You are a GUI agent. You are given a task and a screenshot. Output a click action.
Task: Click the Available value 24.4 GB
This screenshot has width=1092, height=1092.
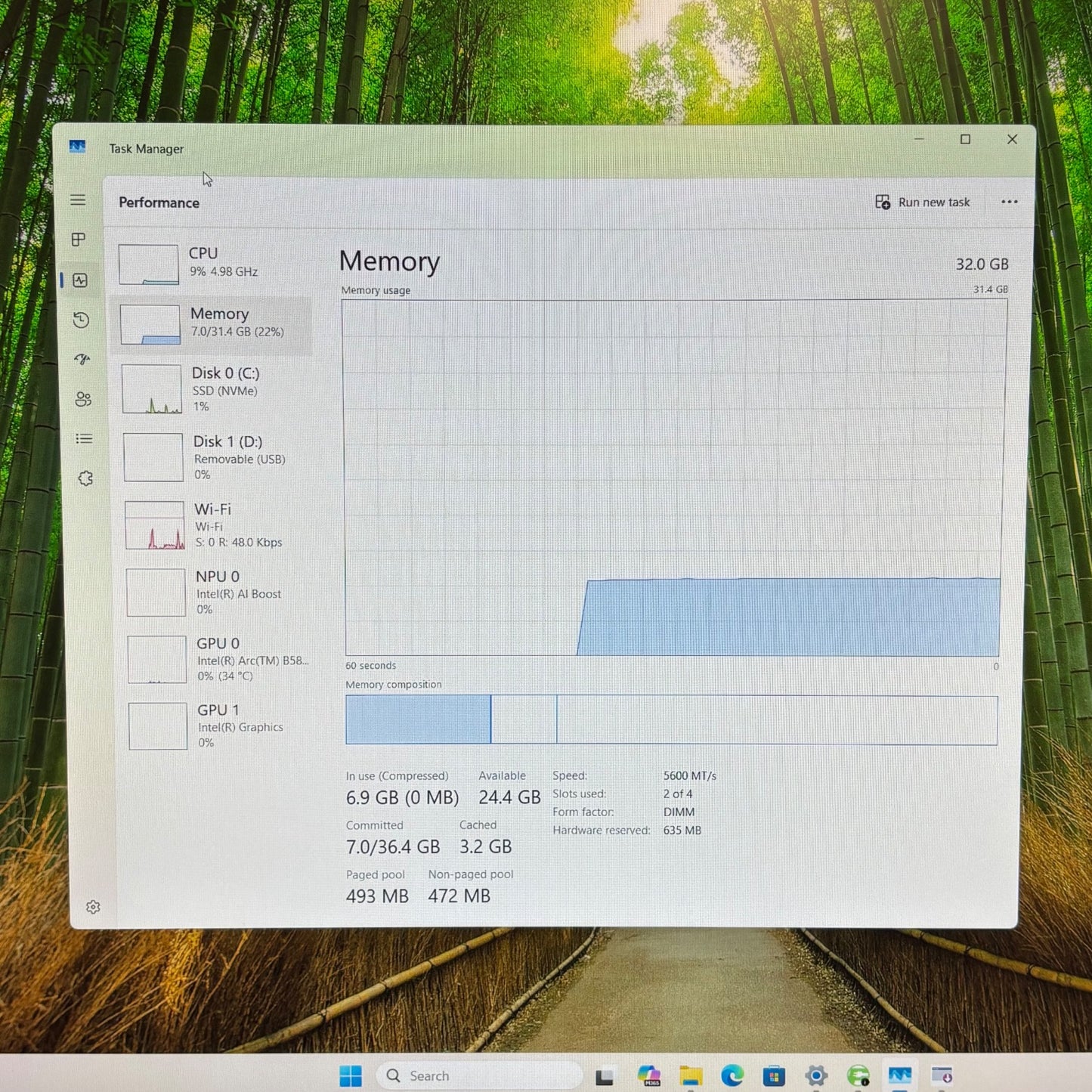tap(509, 797)
